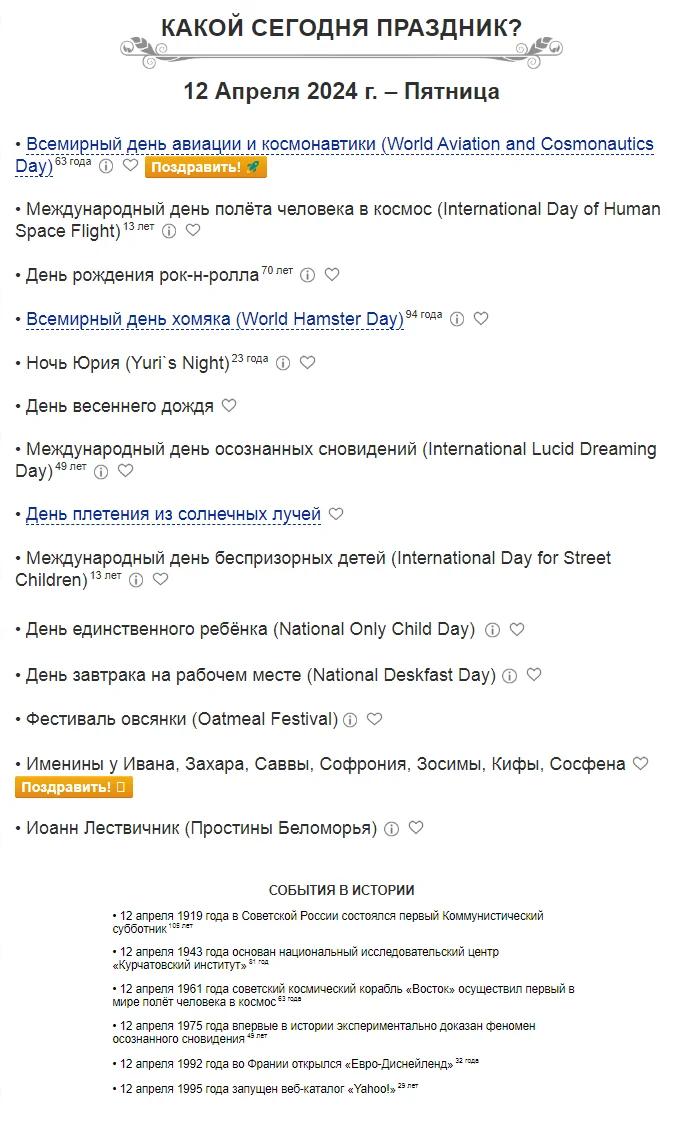Image resolution: width=683 pixels, height=1122 pixels.
Task: Like День весеннего дождя with heart
Action: click(x=229, y=406)
